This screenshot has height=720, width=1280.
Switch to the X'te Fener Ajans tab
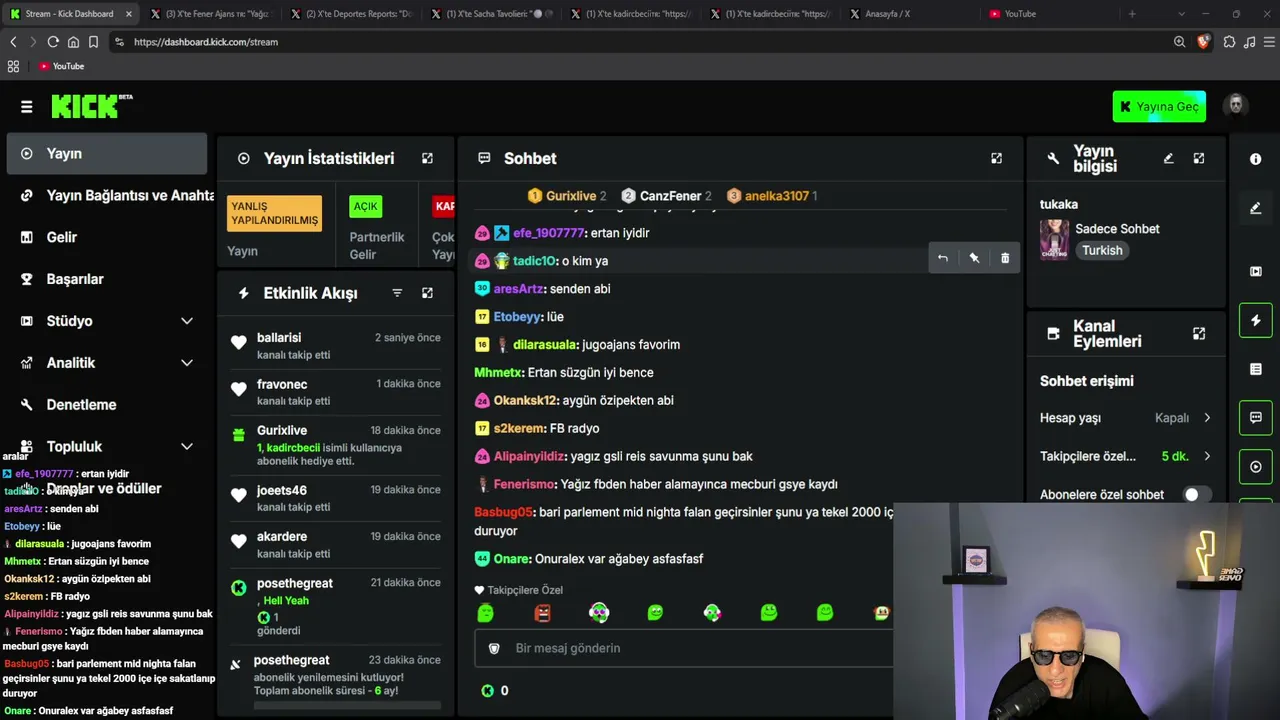(x=210, y=14)
